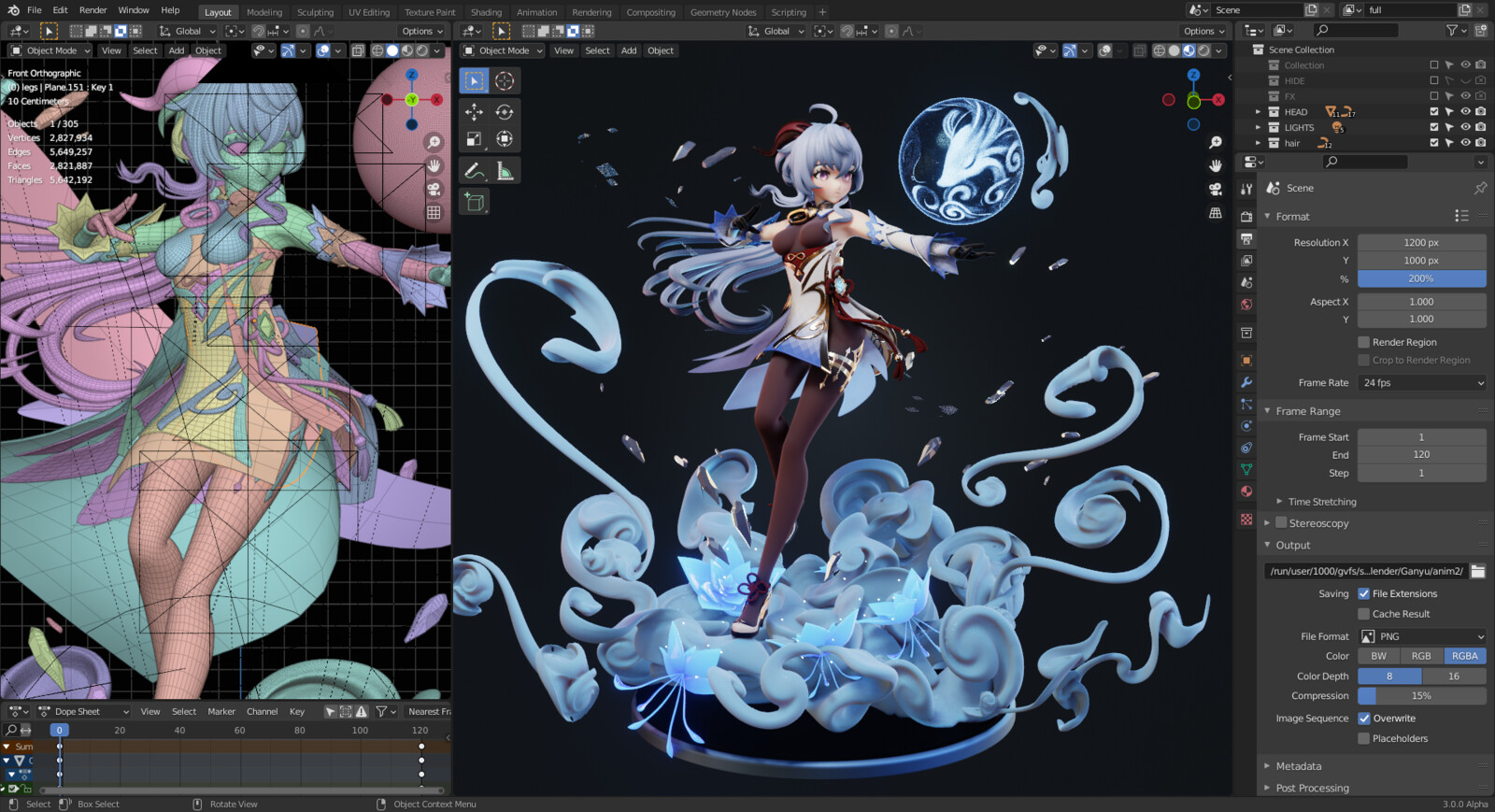Activate the Annotate pencil tool
The width and height of the screenshot is (1495, 812).
point(475,171)
